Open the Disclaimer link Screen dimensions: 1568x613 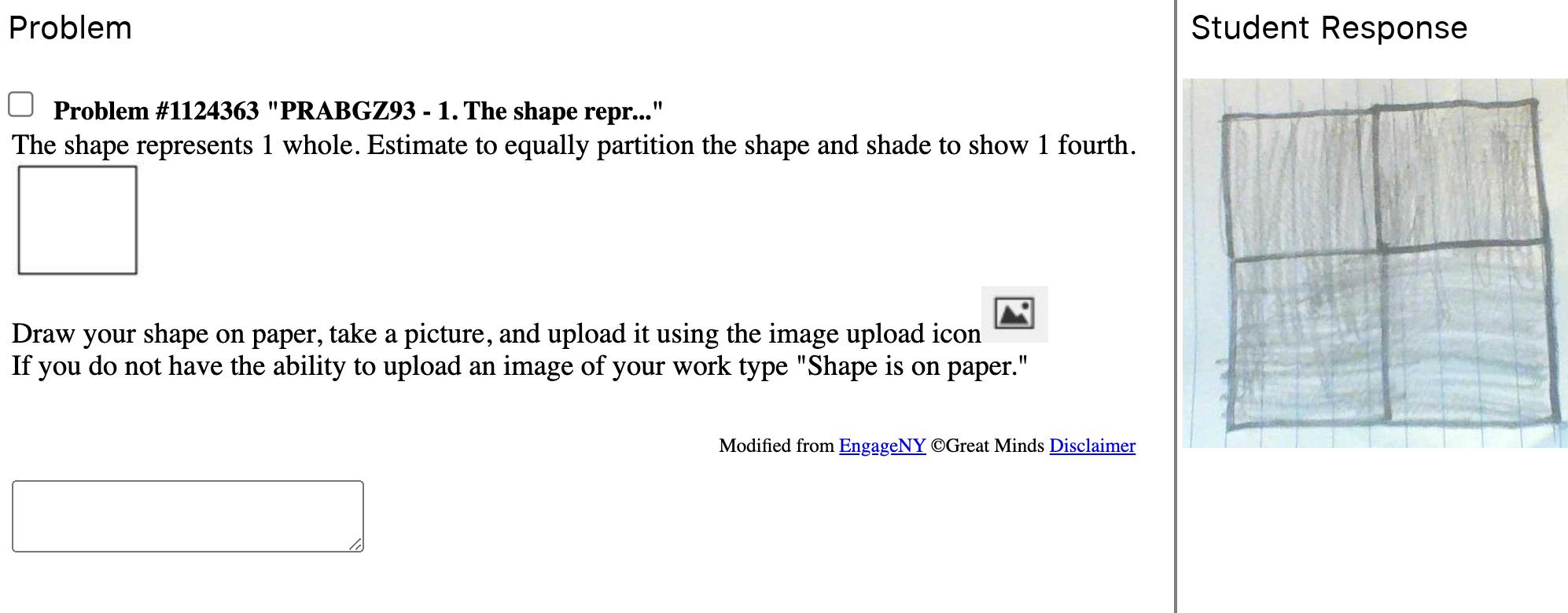(x=1091, y=446)
